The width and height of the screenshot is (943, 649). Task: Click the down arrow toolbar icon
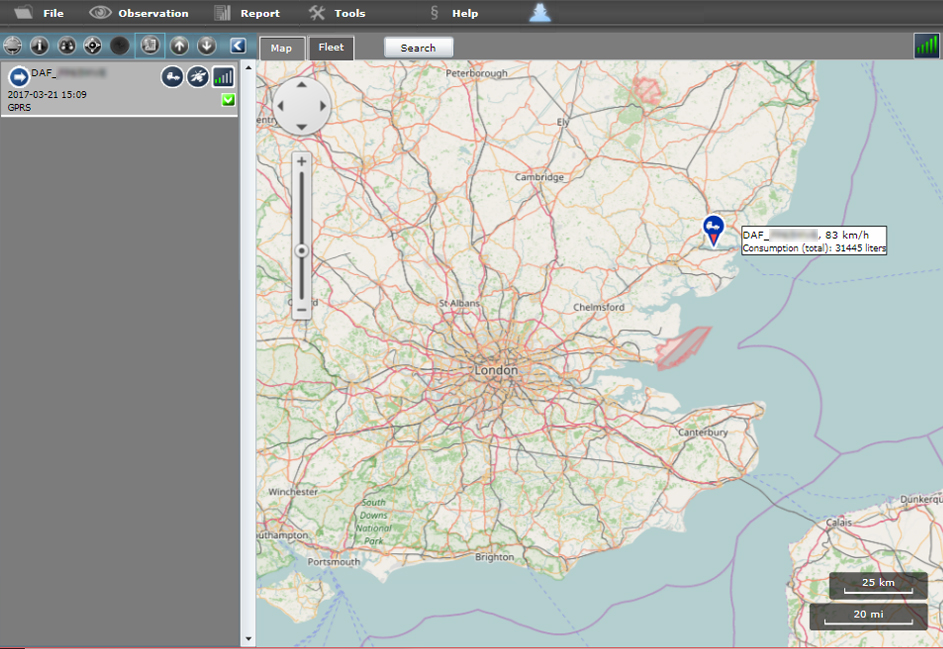pos(206,46)
